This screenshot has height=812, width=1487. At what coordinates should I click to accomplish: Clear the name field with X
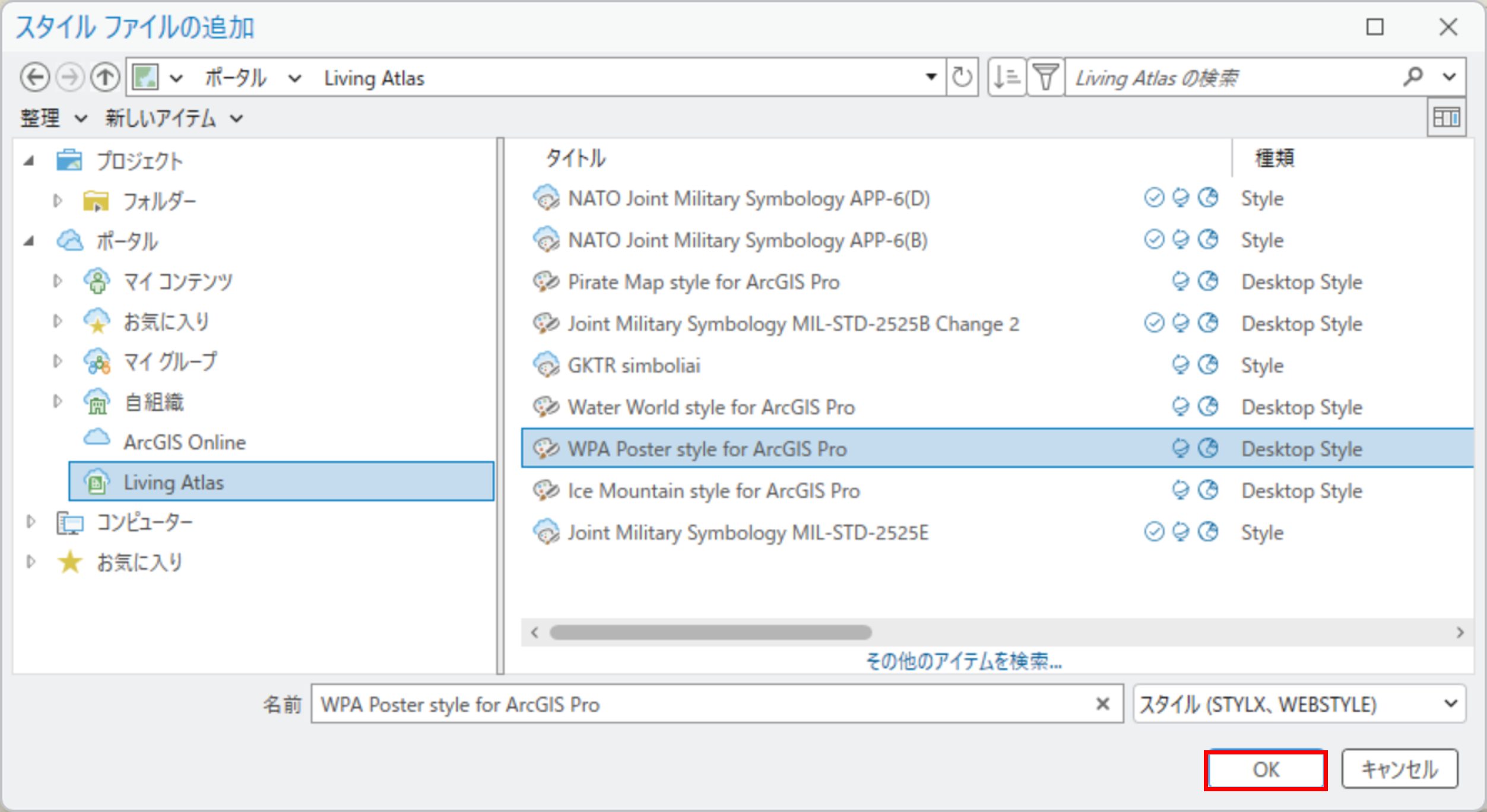click(1102, 704)
